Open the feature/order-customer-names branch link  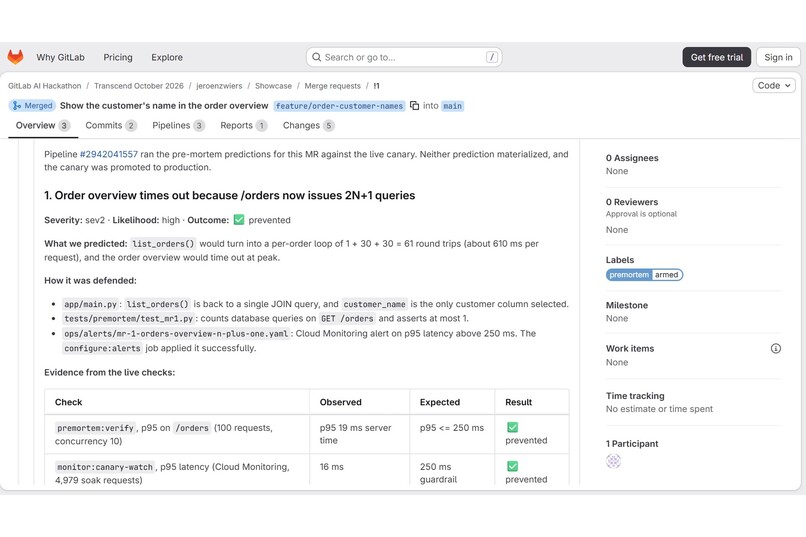click(x=339, y=106)
